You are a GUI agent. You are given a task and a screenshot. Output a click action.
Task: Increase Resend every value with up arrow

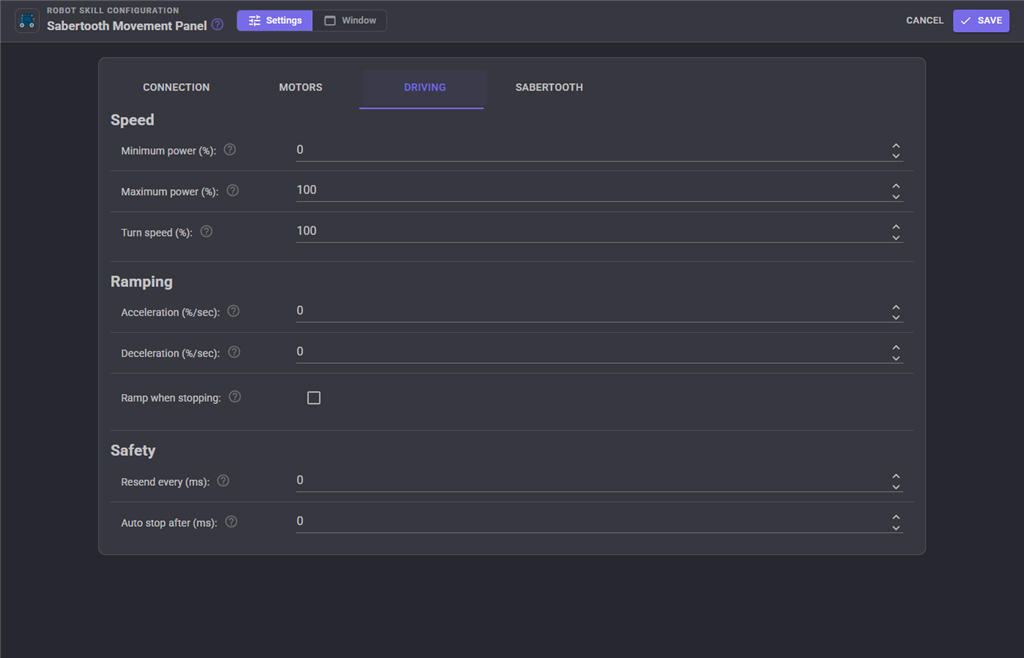pyautogui.click(x=896, y=477)
